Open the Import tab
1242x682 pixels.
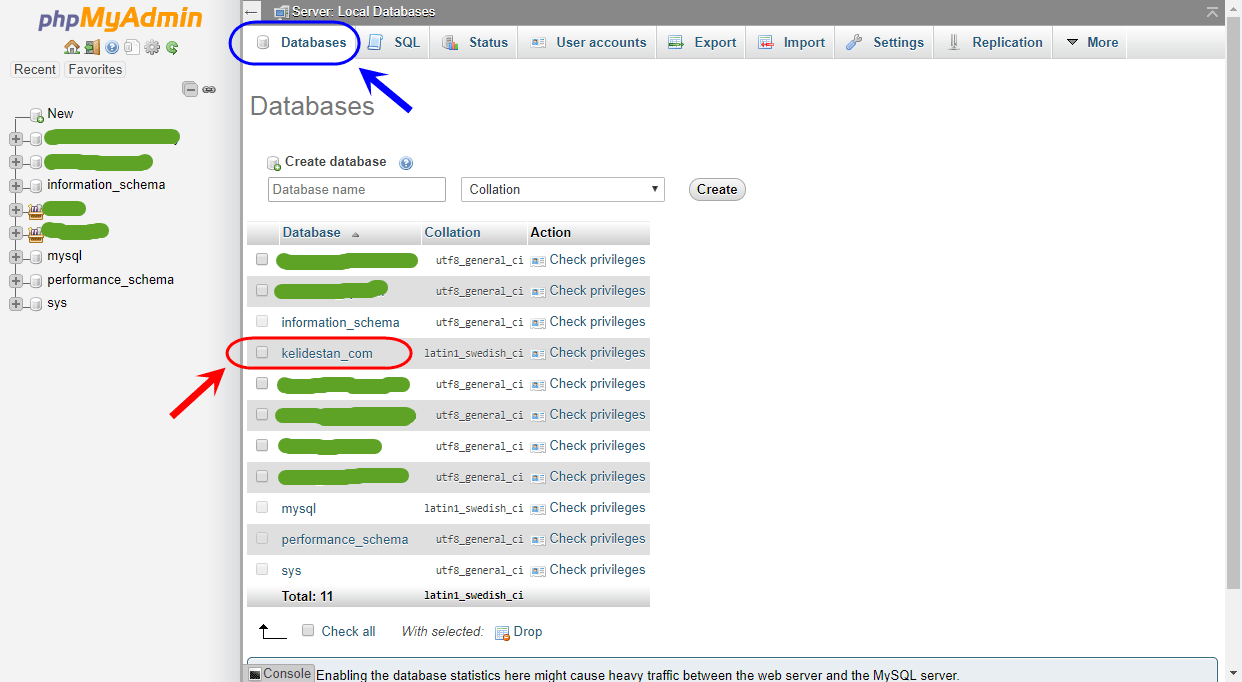[x=791, y=42]
